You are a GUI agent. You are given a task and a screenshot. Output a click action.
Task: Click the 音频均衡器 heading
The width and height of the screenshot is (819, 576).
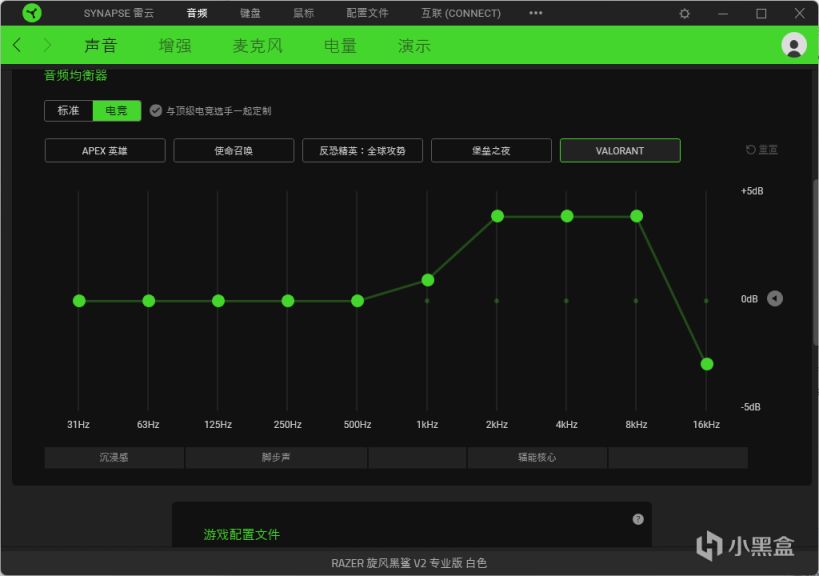(x=76, y=75)
